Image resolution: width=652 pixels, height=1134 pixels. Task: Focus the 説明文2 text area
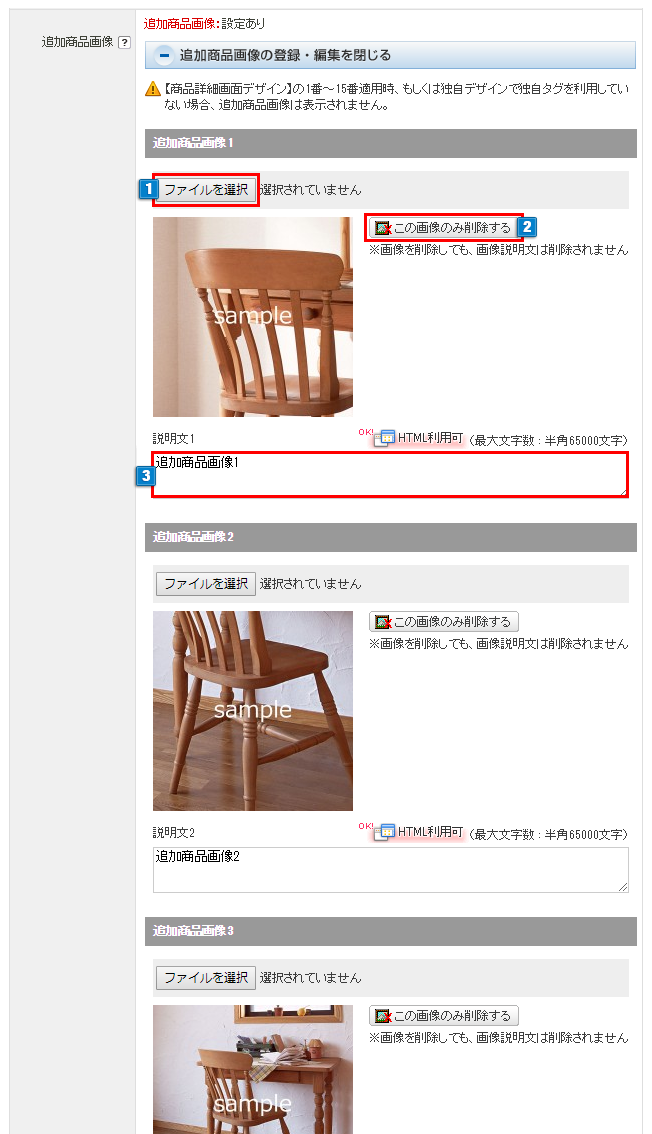(x=390, y=869)
